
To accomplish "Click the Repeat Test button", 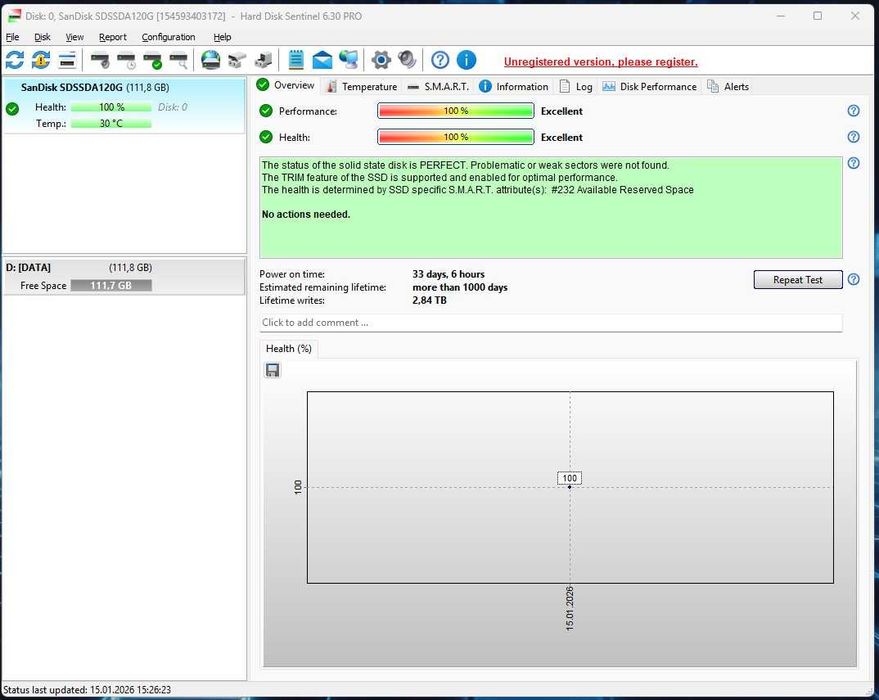I will (797, 280).
